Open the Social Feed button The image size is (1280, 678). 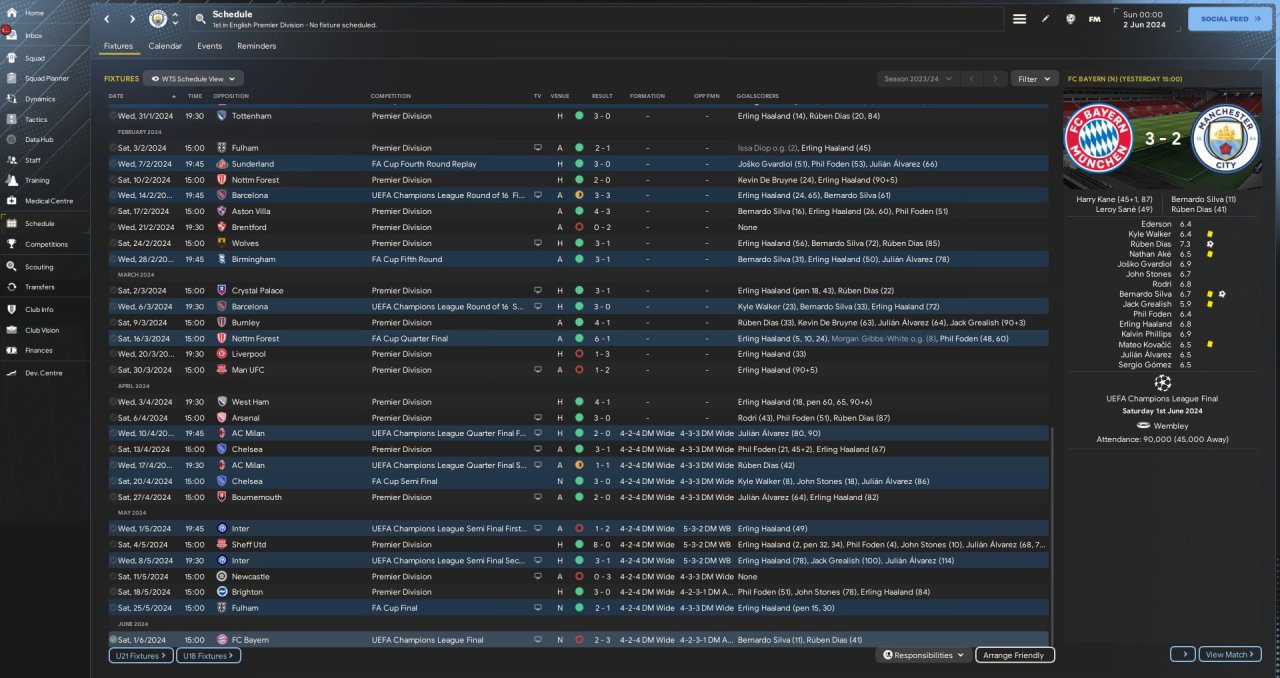1230,19
